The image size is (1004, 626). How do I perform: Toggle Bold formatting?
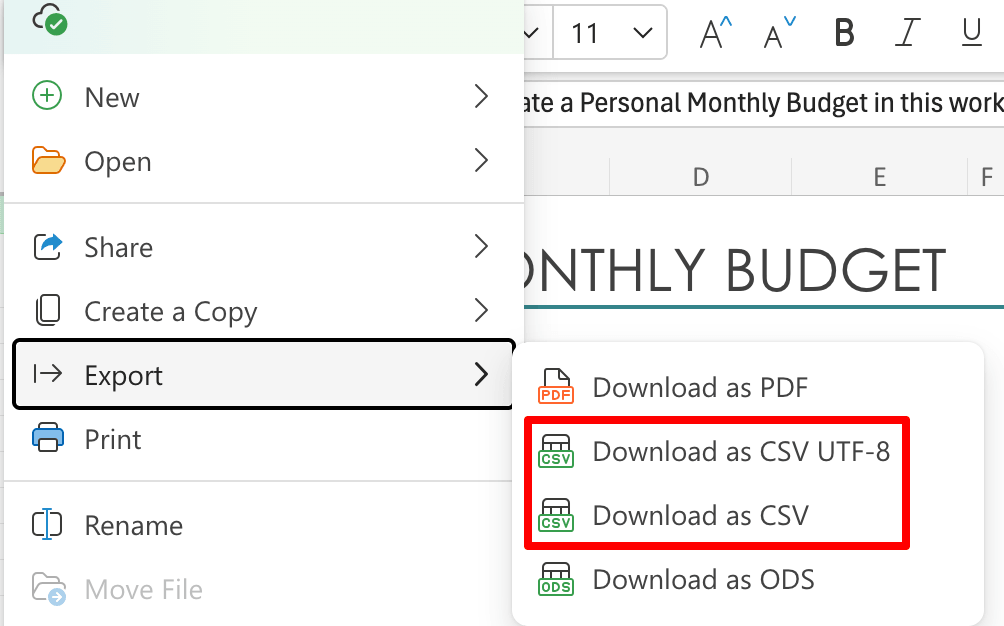(x=843, y=33)
